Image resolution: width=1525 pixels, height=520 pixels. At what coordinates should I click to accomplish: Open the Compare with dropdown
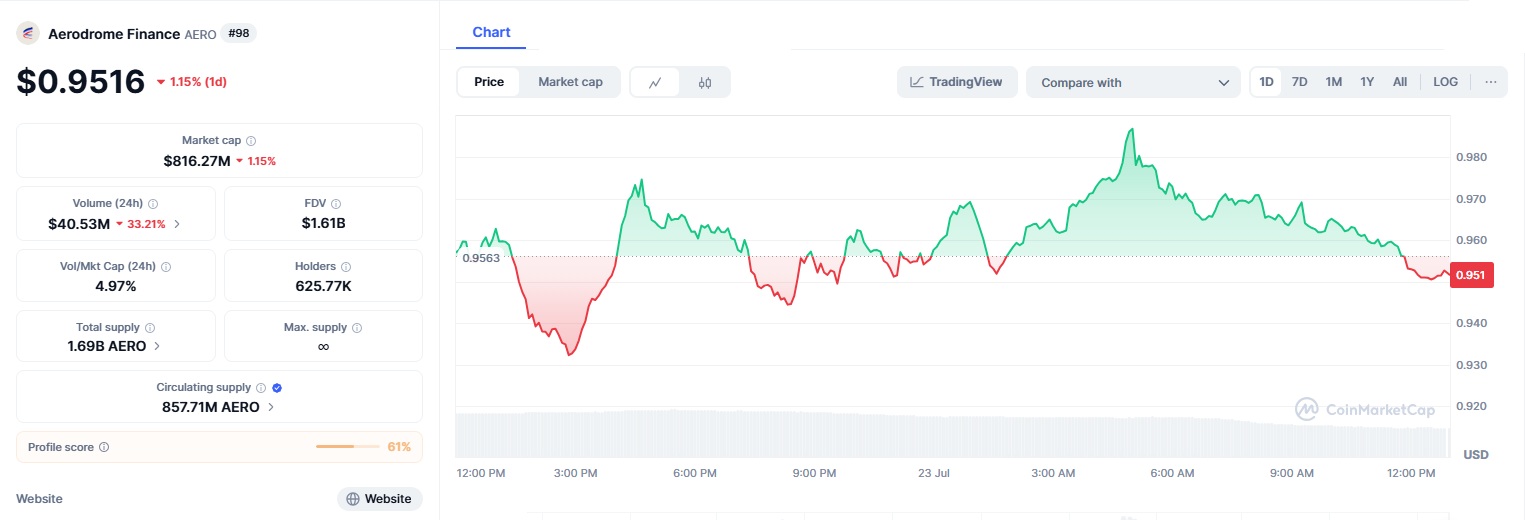tap(1133, 82)
